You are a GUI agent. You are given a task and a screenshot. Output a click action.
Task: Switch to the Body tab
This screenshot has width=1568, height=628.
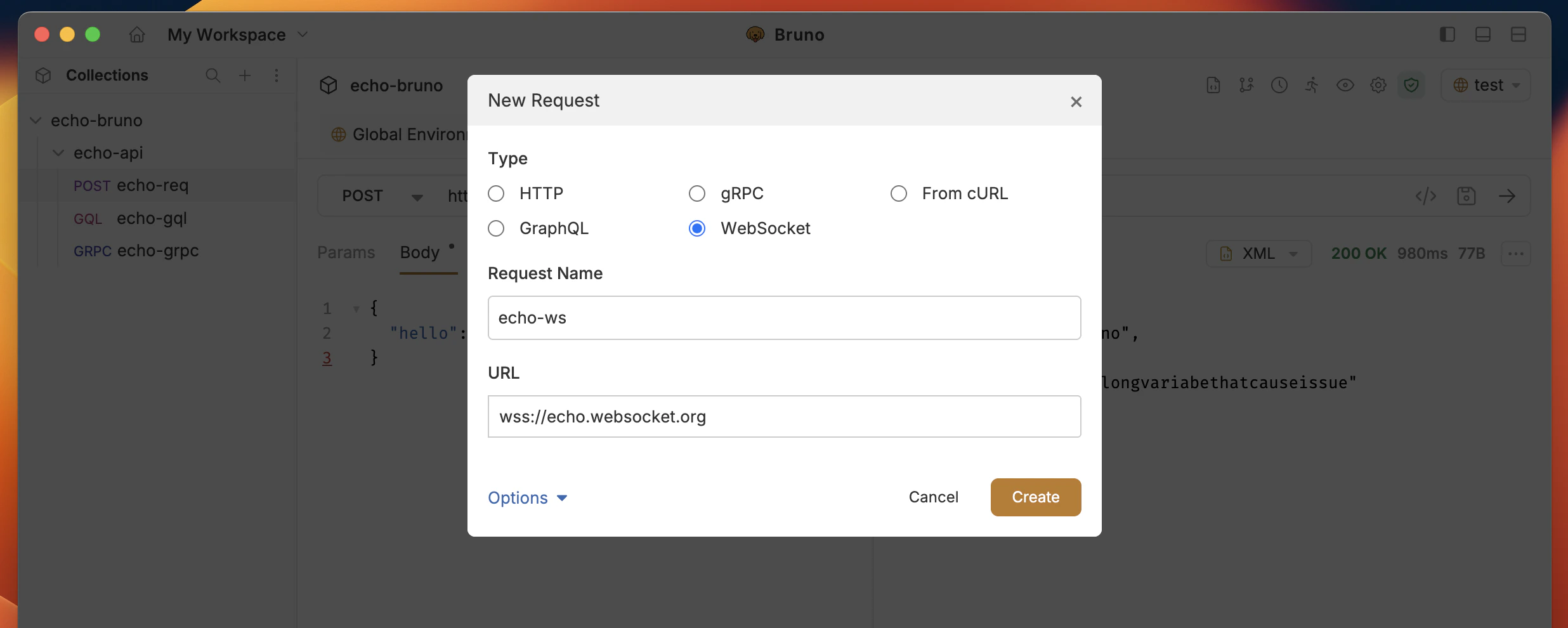[419, 252]
